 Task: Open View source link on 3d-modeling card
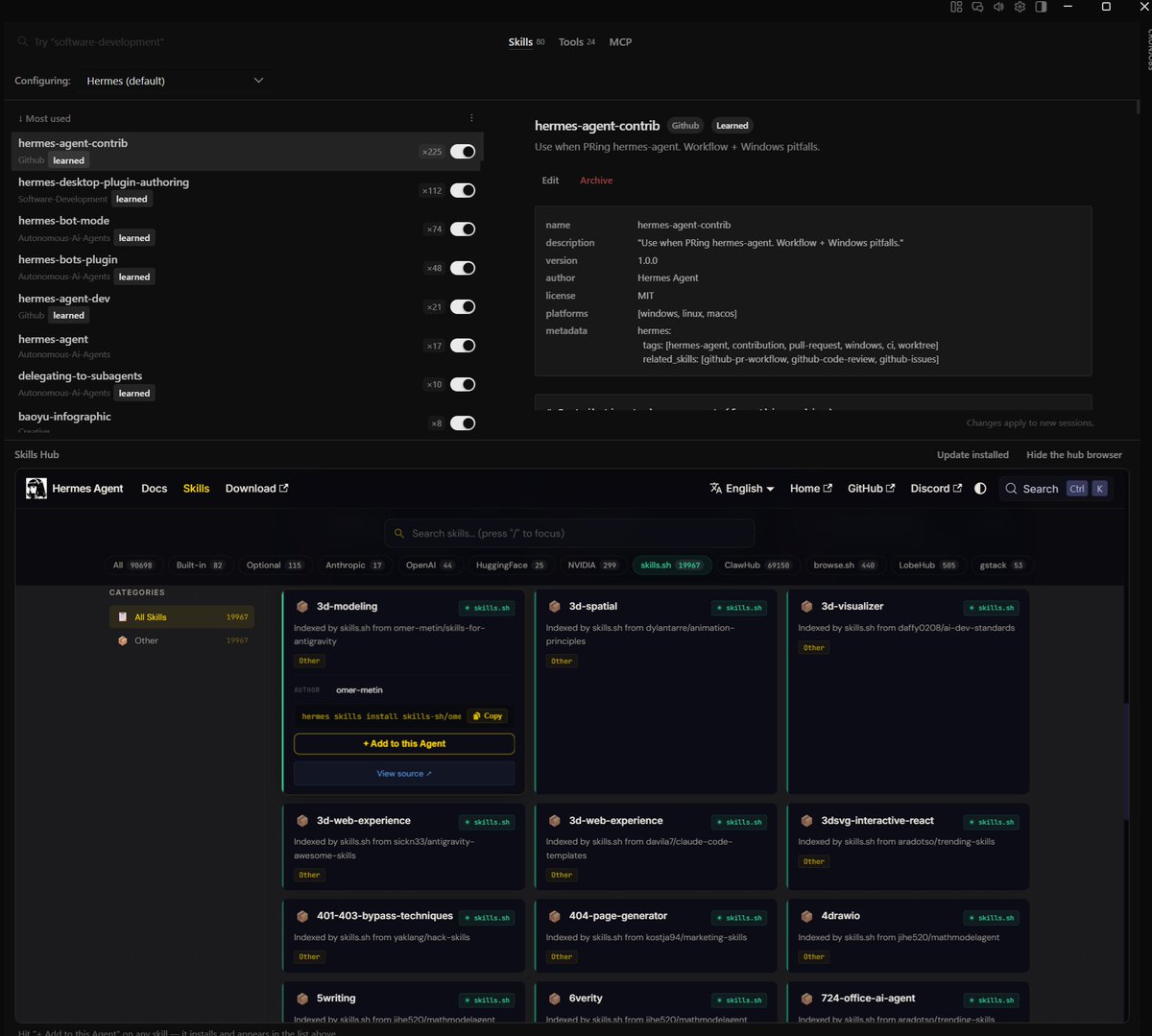tap(404, 774)
